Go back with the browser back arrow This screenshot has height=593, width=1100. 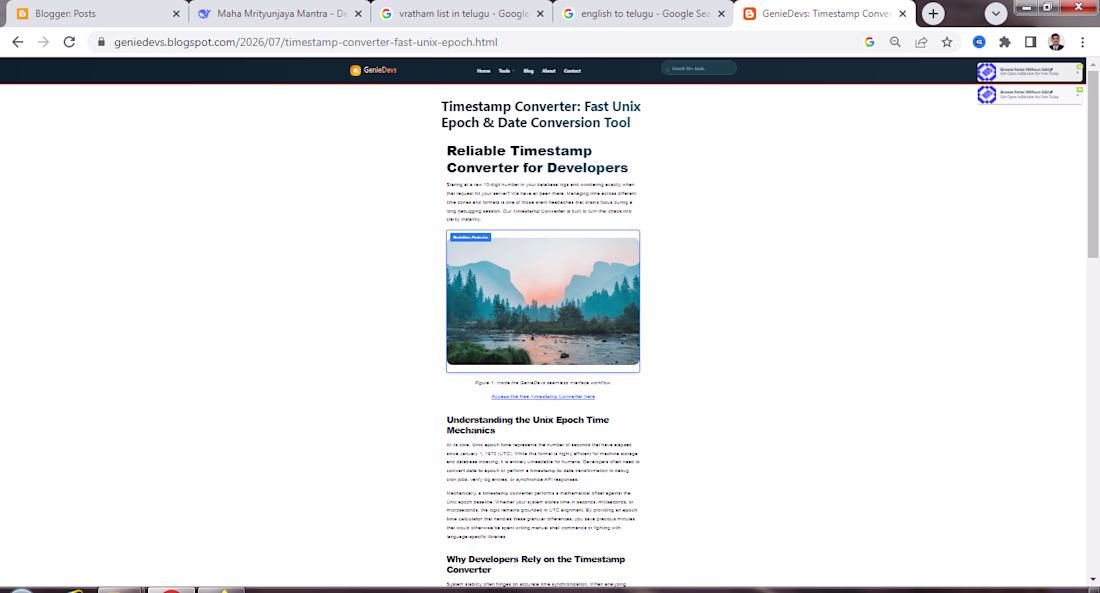point(18,42)
